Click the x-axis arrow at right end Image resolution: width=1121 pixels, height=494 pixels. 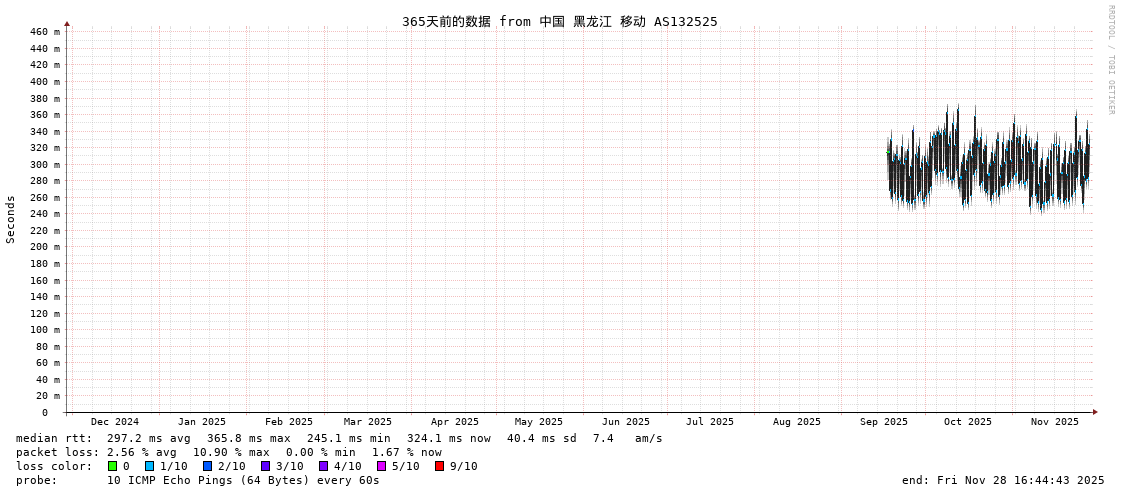click(x=1095, y=412)
